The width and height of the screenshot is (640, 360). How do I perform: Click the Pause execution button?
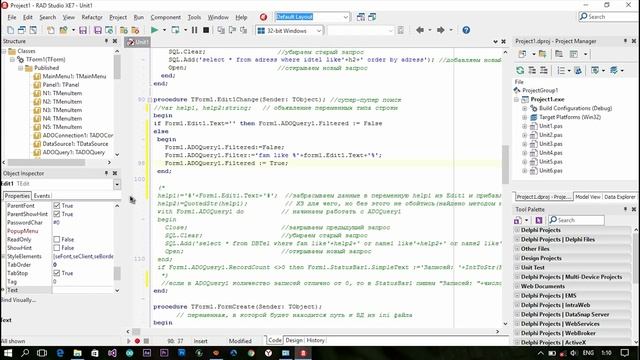click(x=194, y=30)
